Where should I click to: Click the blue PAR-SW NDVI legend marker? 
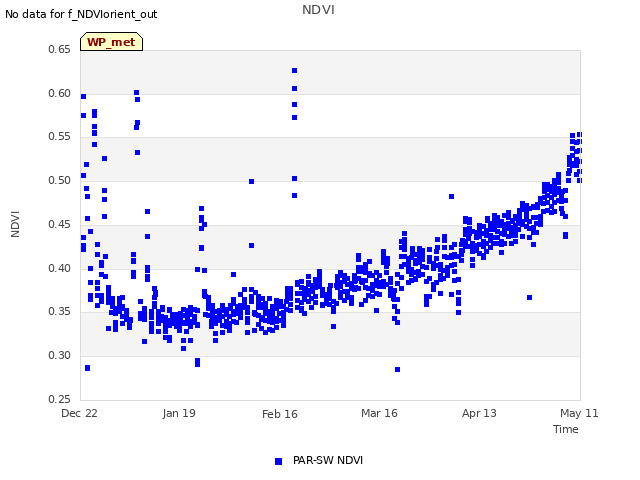tap(278, 461)
